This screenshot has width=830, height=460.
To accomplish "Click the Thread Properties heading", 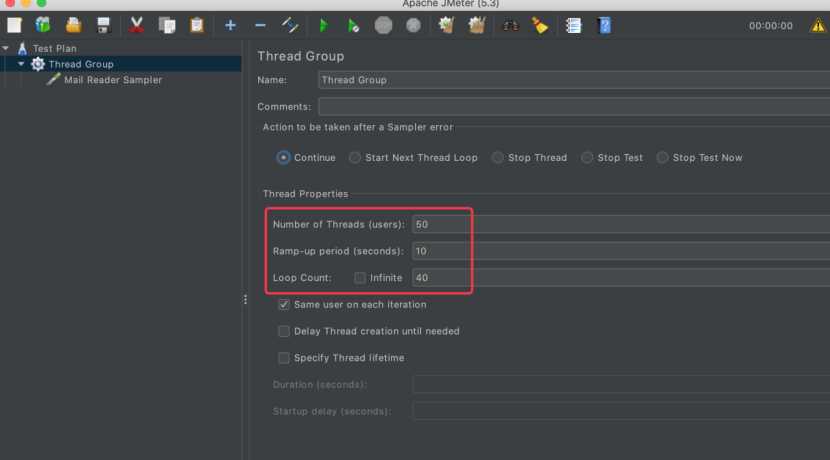I will coord(305,194).
